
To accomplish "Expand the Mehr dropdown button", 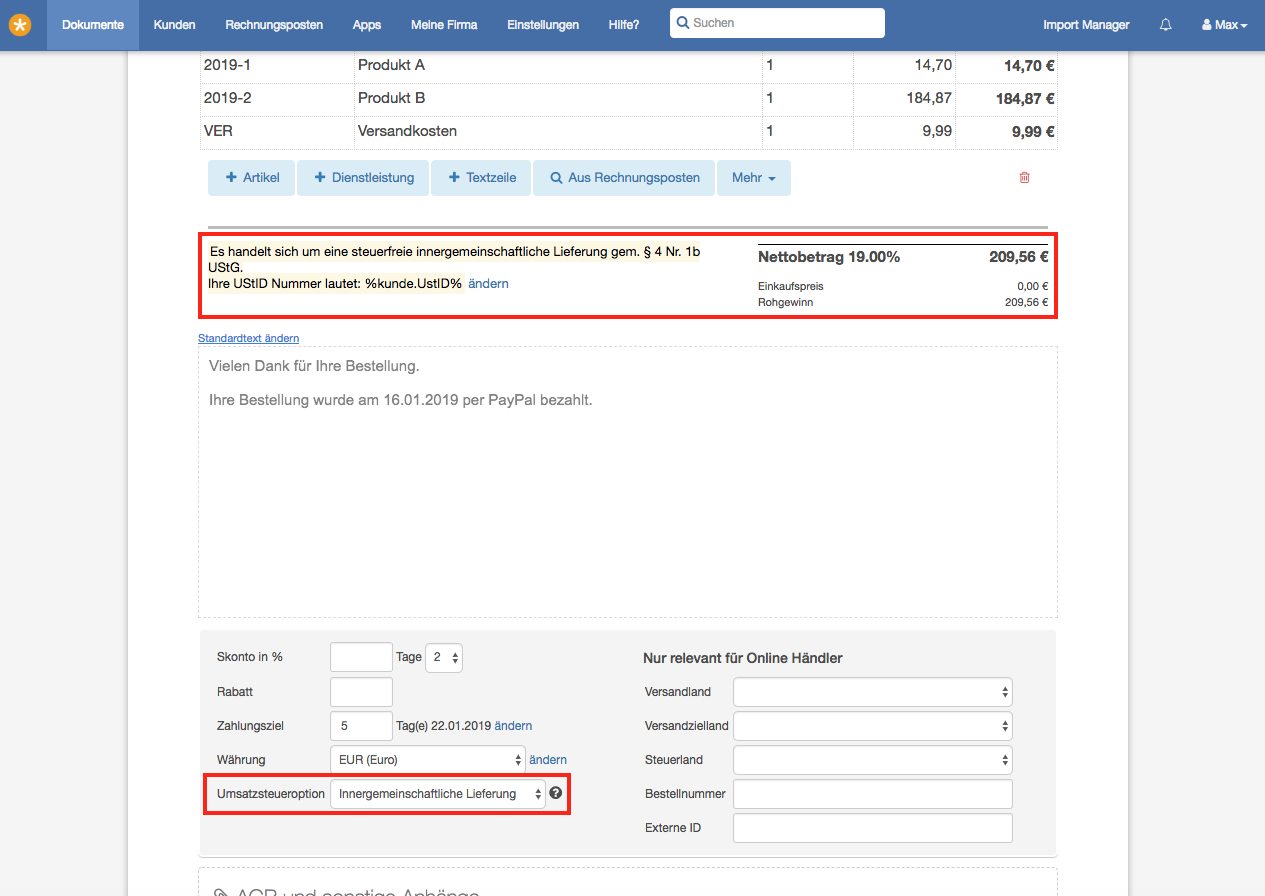I will (x=754, y=178).
